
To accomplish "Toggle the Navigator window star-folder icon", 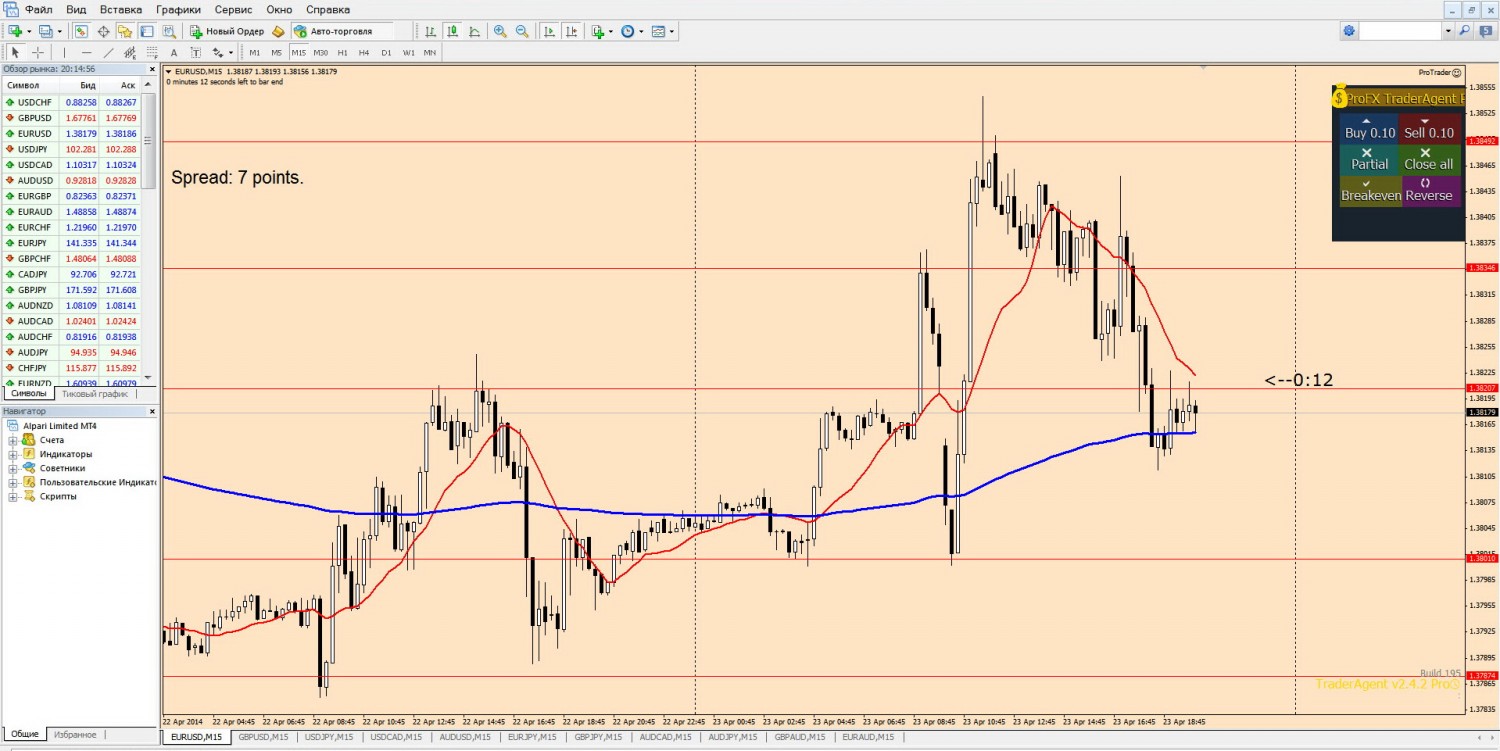I will click(125, 31).
